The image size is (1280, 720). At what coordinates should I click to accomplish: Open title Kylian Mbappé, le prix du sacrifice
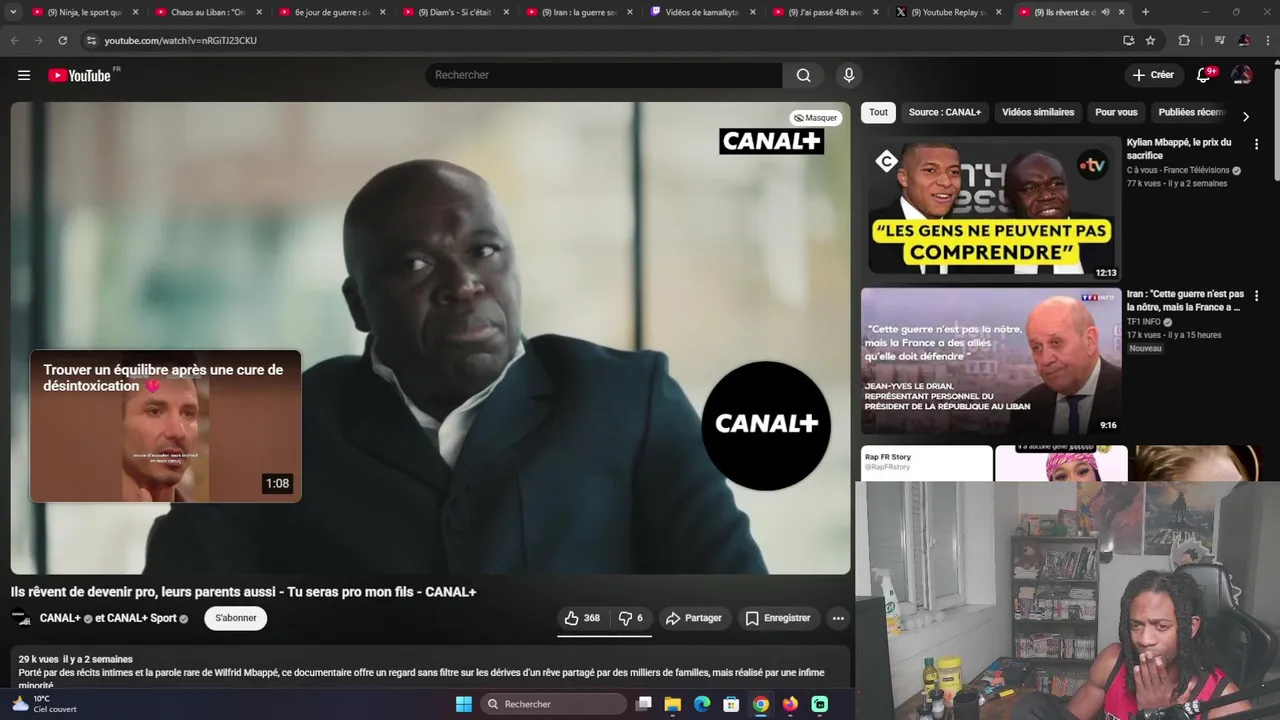[1185, 148]
